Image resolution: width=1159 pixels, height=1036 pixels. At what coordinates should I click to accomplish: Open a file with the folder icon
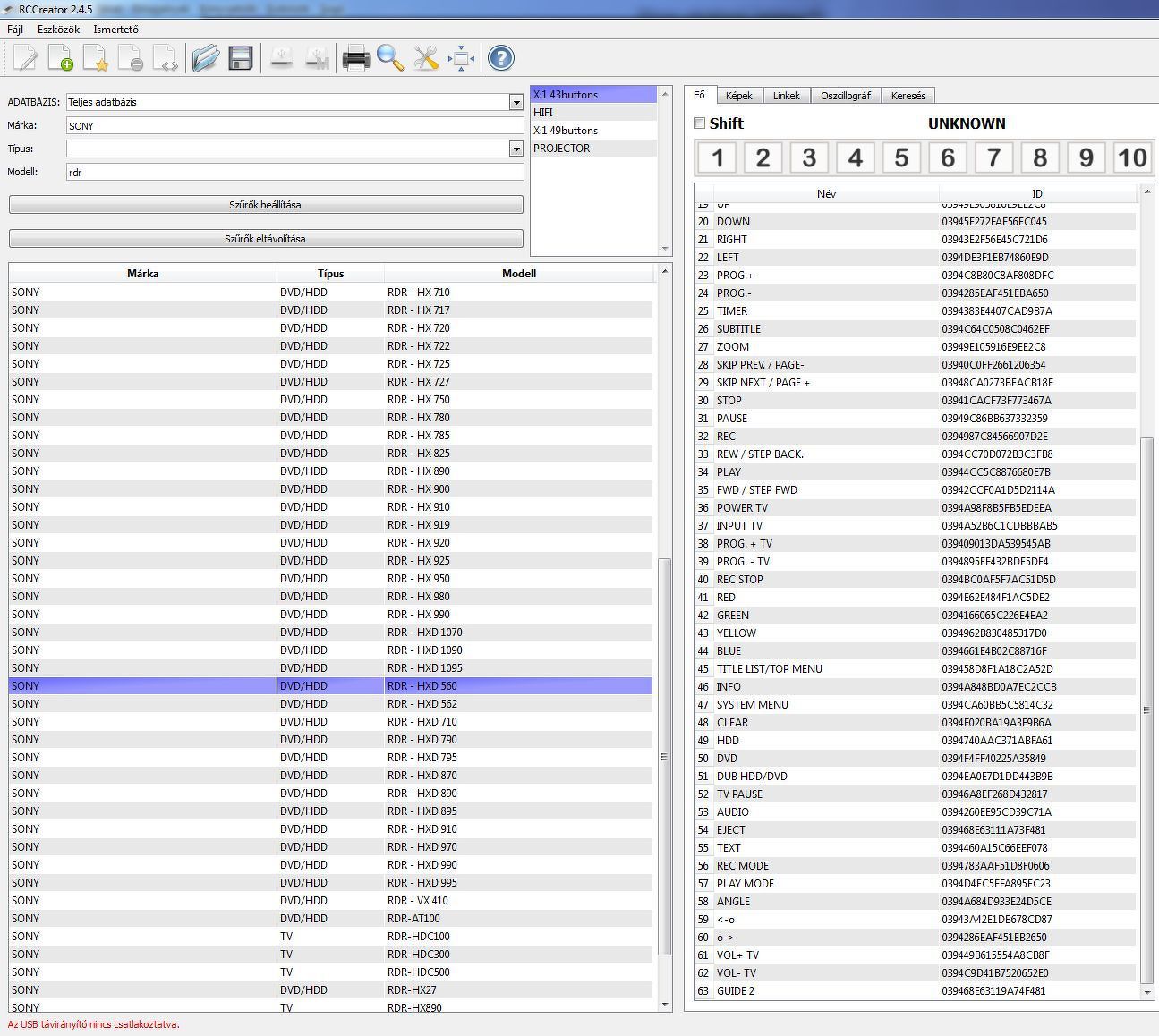point(206,59)
